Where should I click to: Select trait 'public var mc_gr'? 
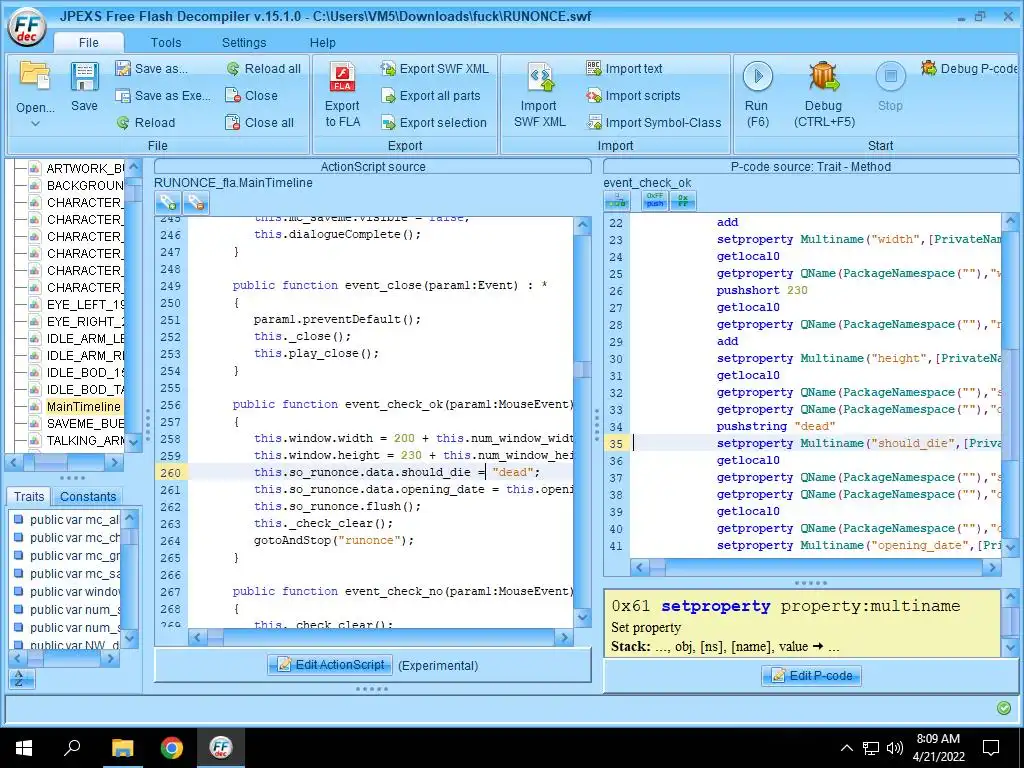tap(67, 556)
